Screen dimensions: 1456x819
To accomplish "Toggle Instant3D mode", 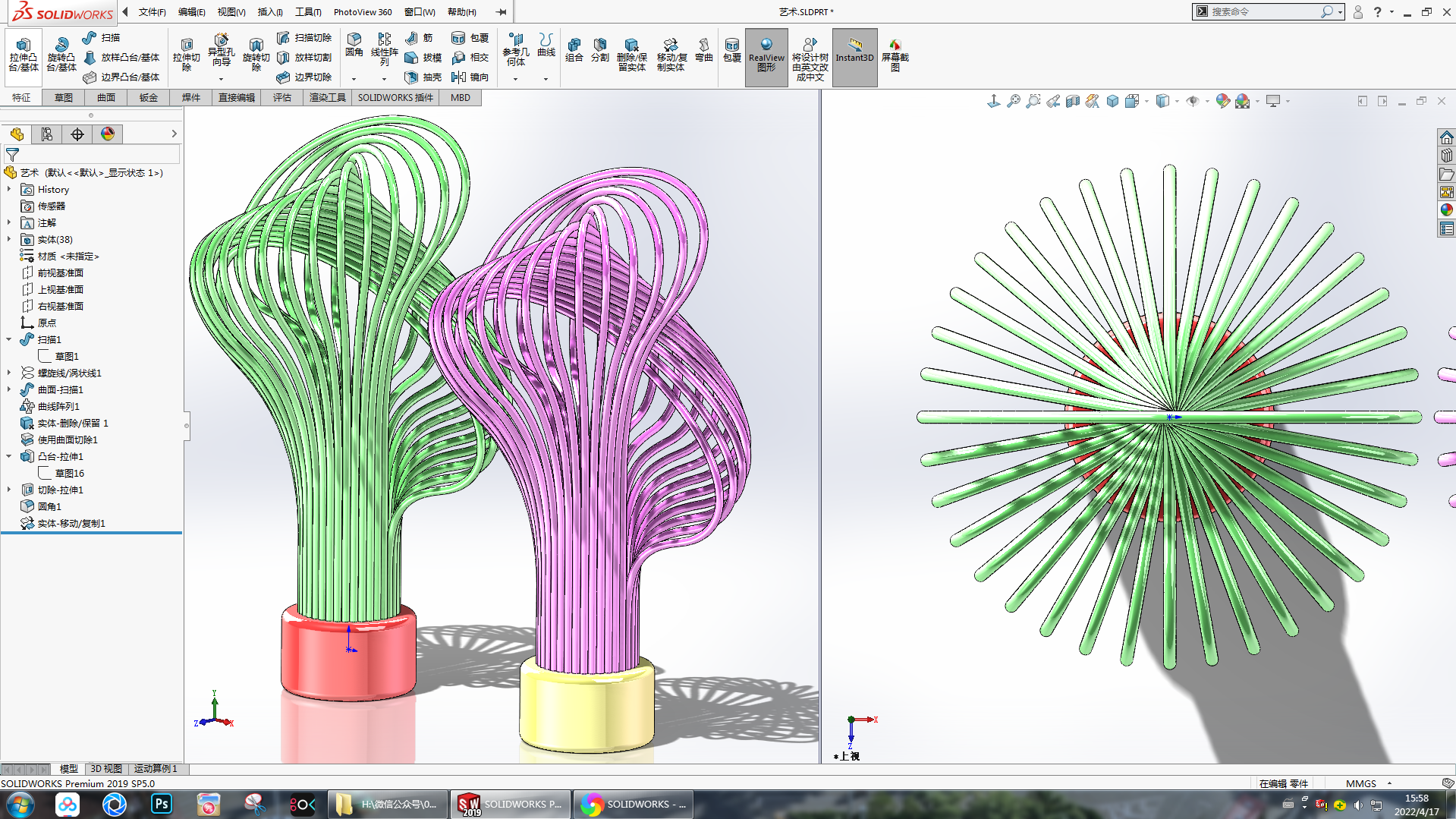I will (854, 57).
